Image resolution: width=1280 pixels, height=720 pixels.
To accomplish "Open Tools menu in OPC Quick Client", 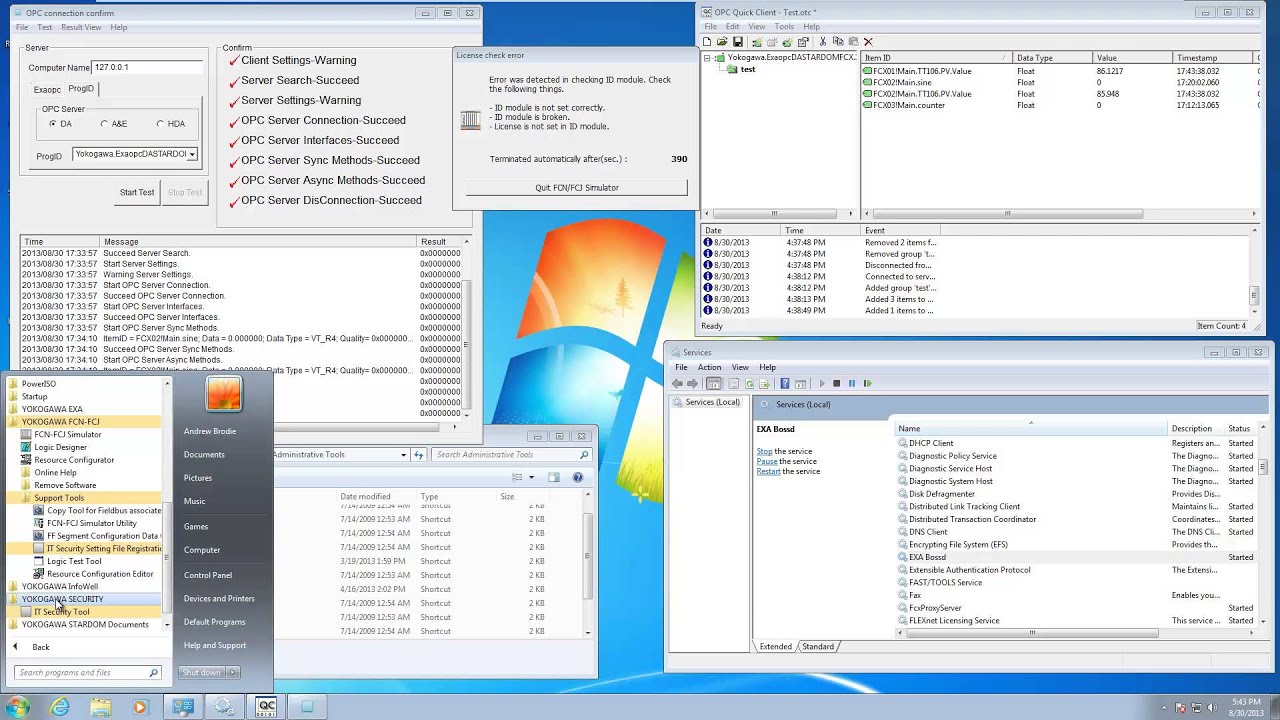I will [x=784, y=26].
